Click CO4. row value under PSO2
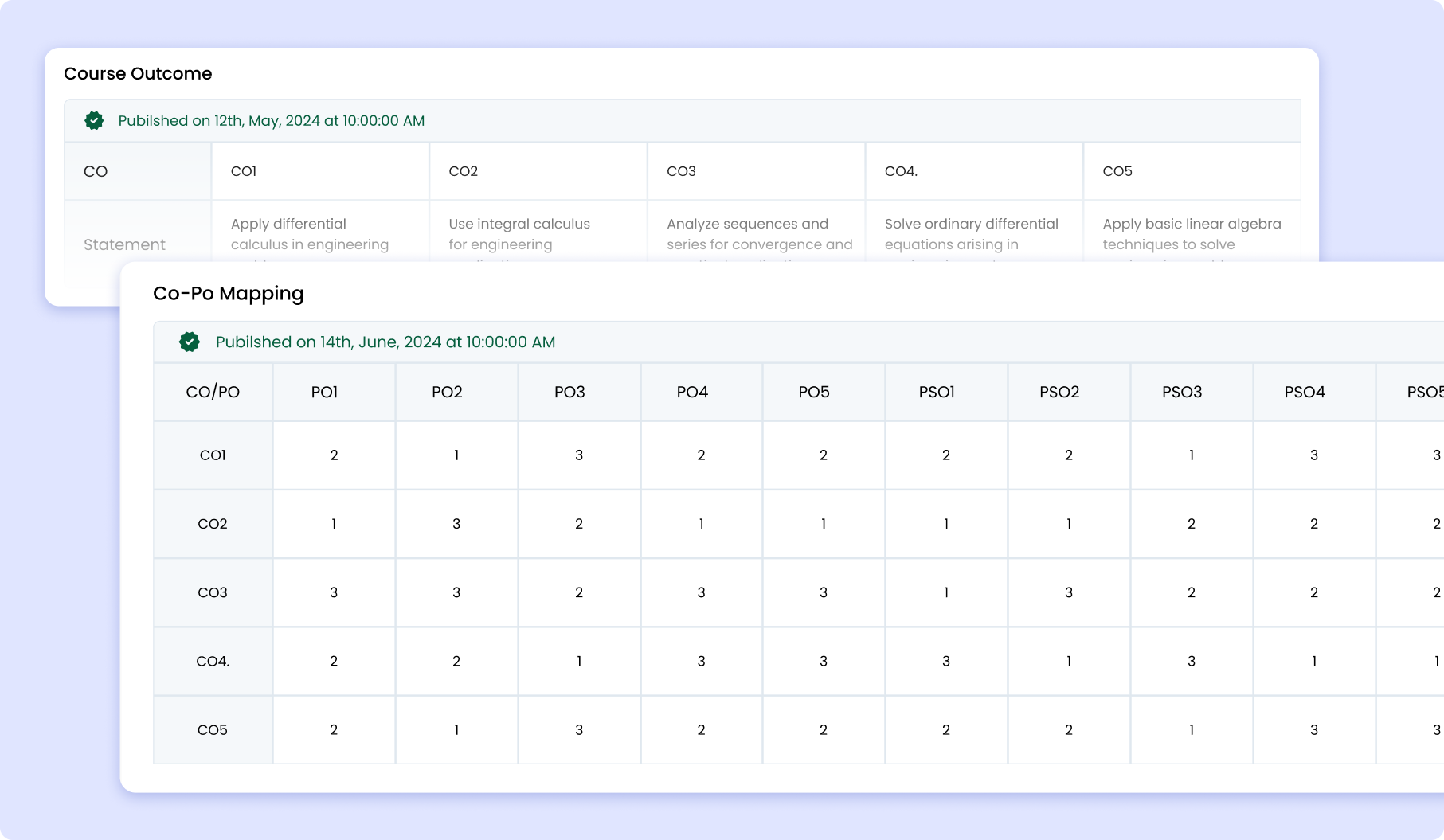Image resolution: width=1444 pixels, height=840 pixels. [x=1069, y=662]
